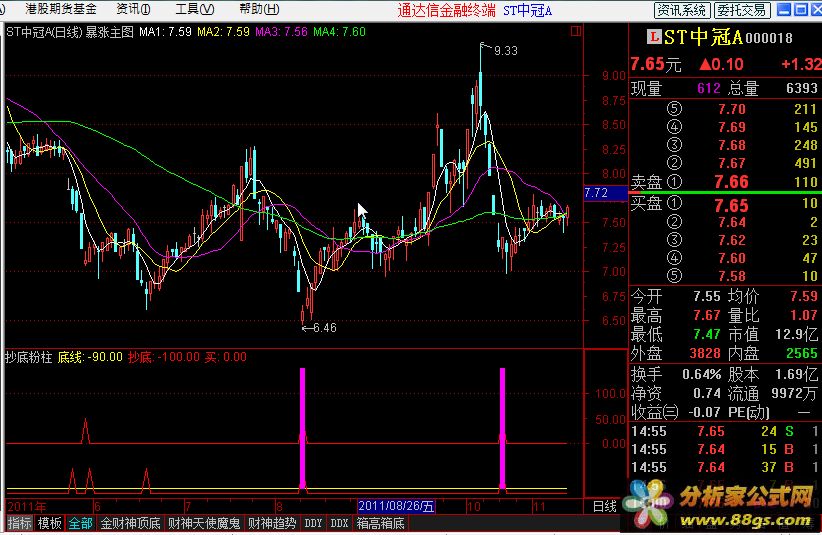
Task: Click buy level ④ price 7.60
Action: click(x=732, y=258)
